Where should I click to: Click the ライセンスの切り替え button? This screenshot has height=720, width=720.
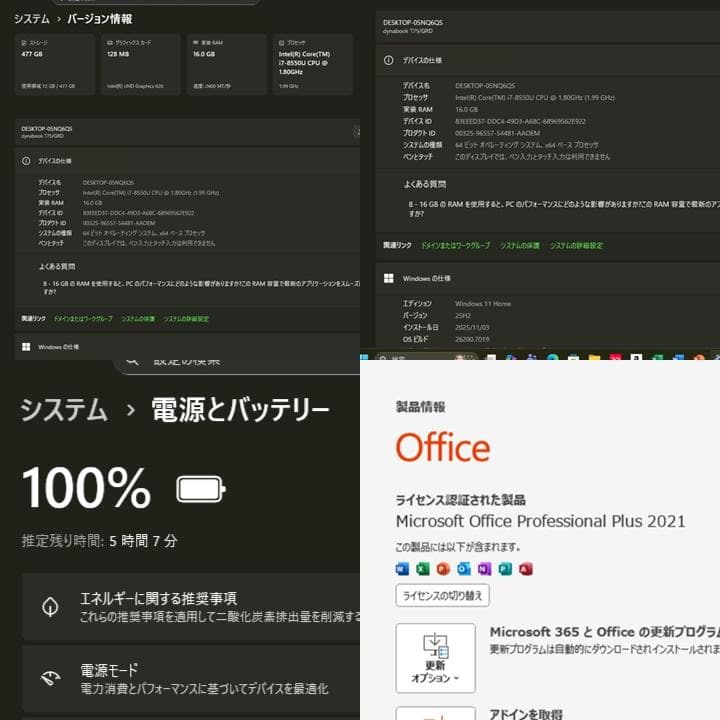pyautogui.click(x=443, y=596)
